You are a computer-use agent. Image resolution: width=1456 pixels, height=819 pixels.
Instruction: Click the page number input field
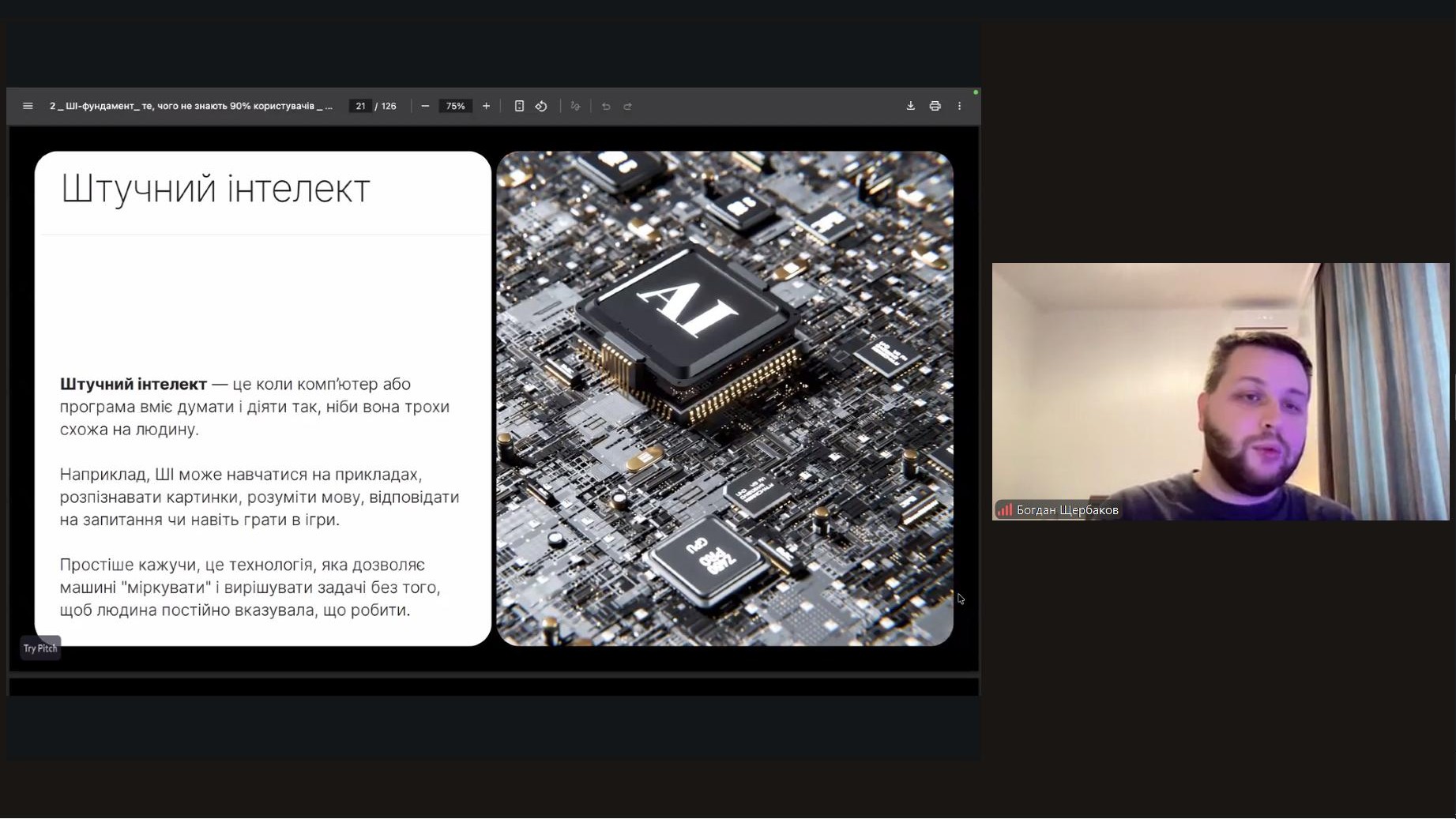(x=360, y=106)
